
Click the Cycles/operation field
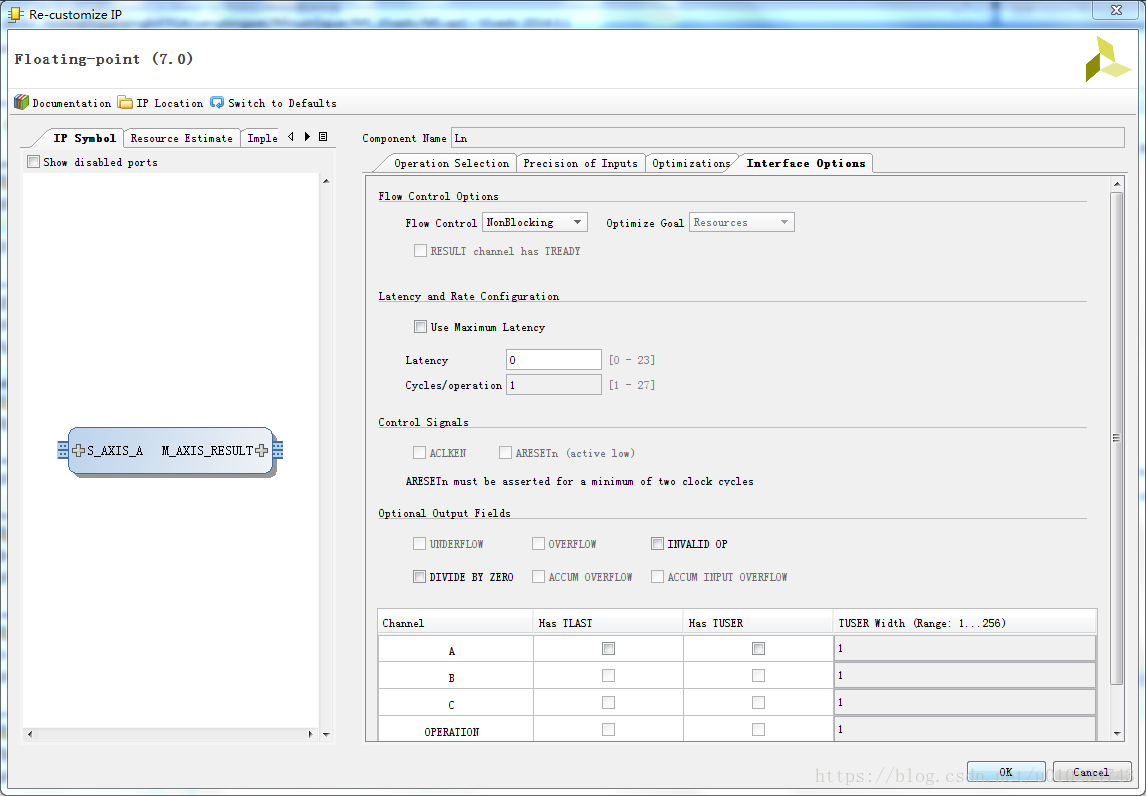[553, 384]
